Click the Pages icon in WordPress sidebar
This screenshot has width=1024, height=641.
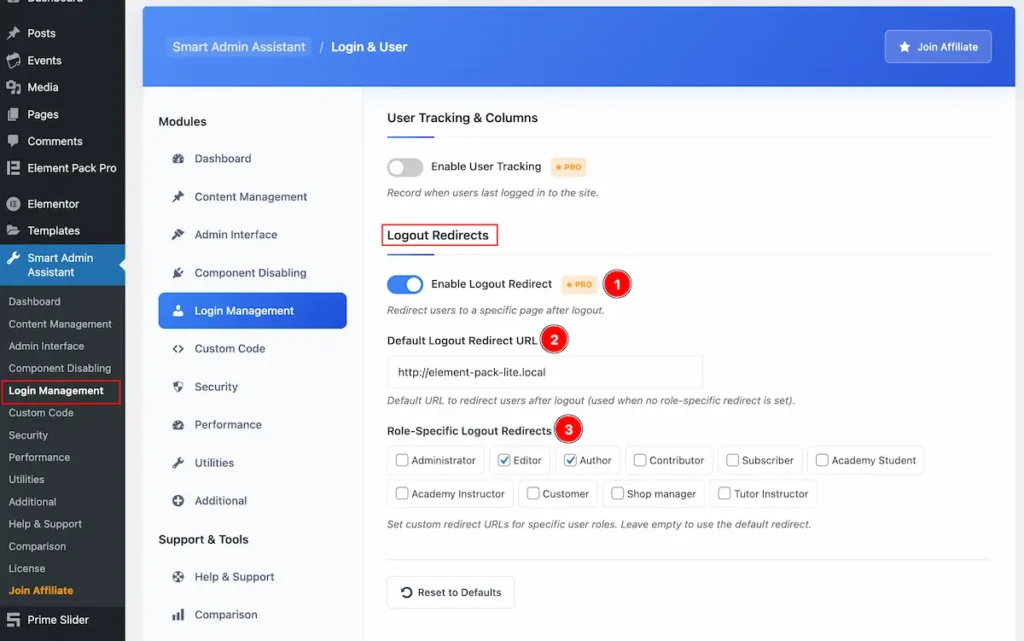coord(13,114)
